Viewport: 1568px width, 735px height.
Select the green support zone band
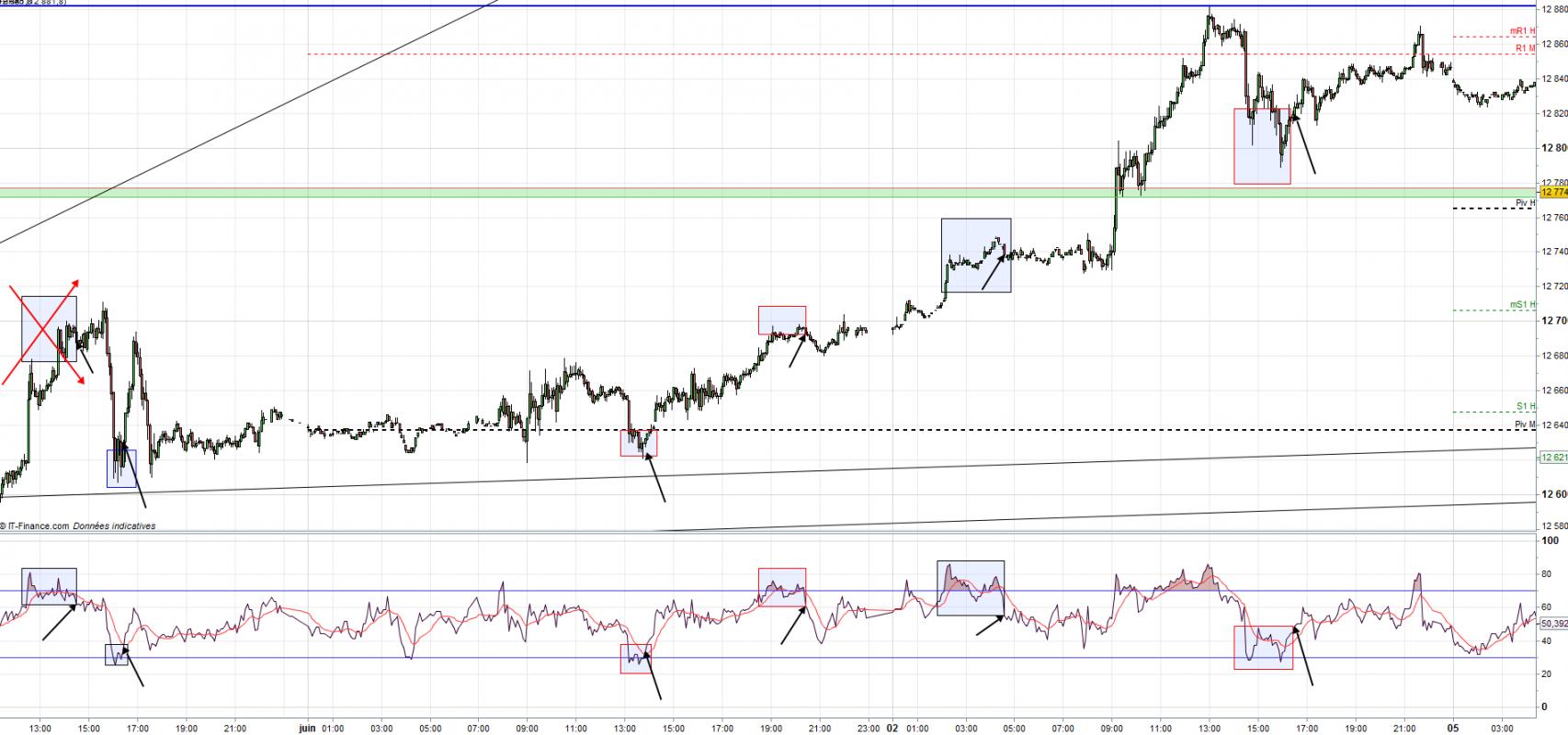769,192
